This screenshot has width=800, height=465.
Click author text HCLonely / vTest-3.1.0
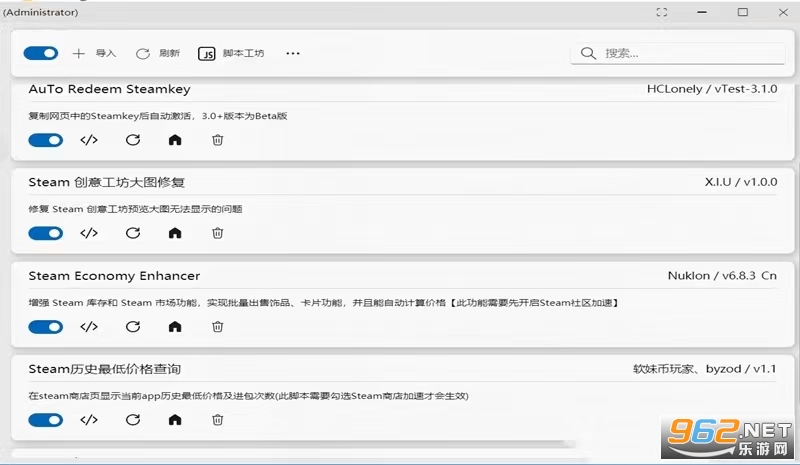712,89
